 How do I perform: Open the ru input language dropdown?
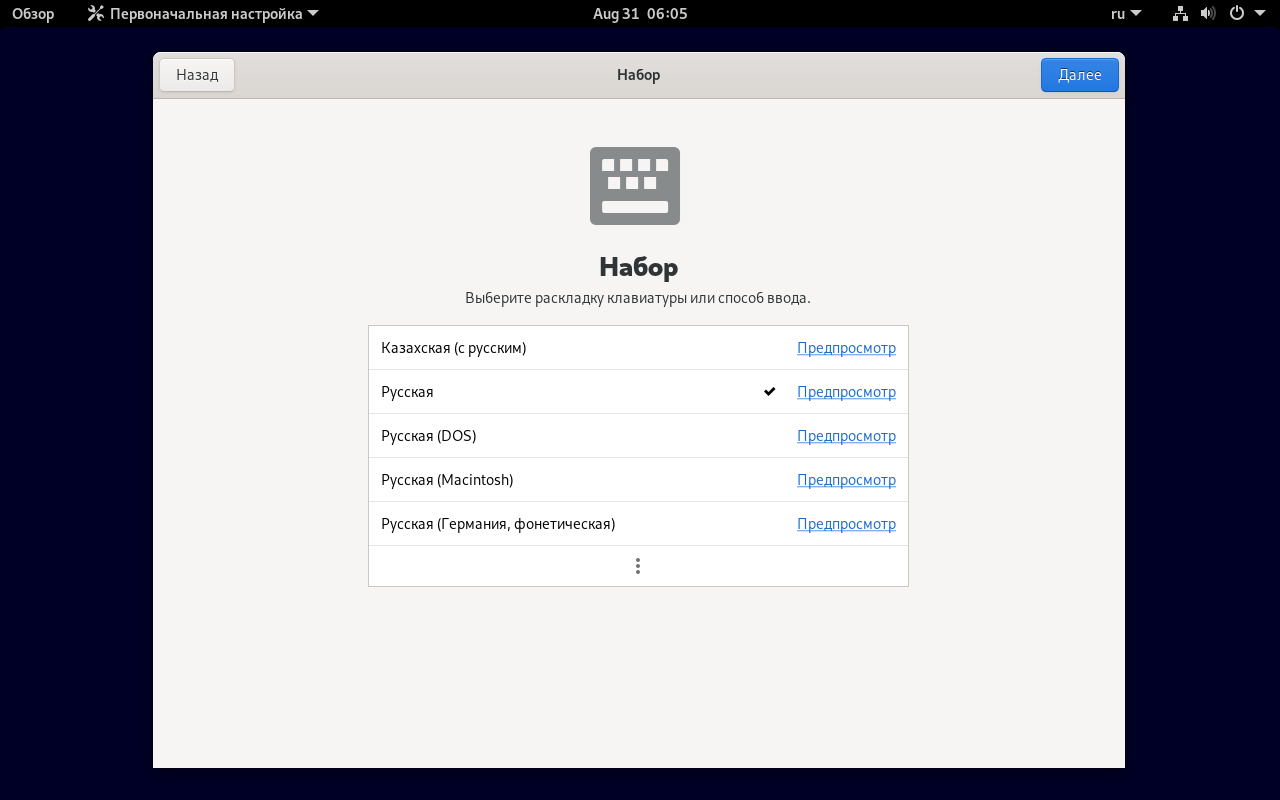coord(1125,14)
